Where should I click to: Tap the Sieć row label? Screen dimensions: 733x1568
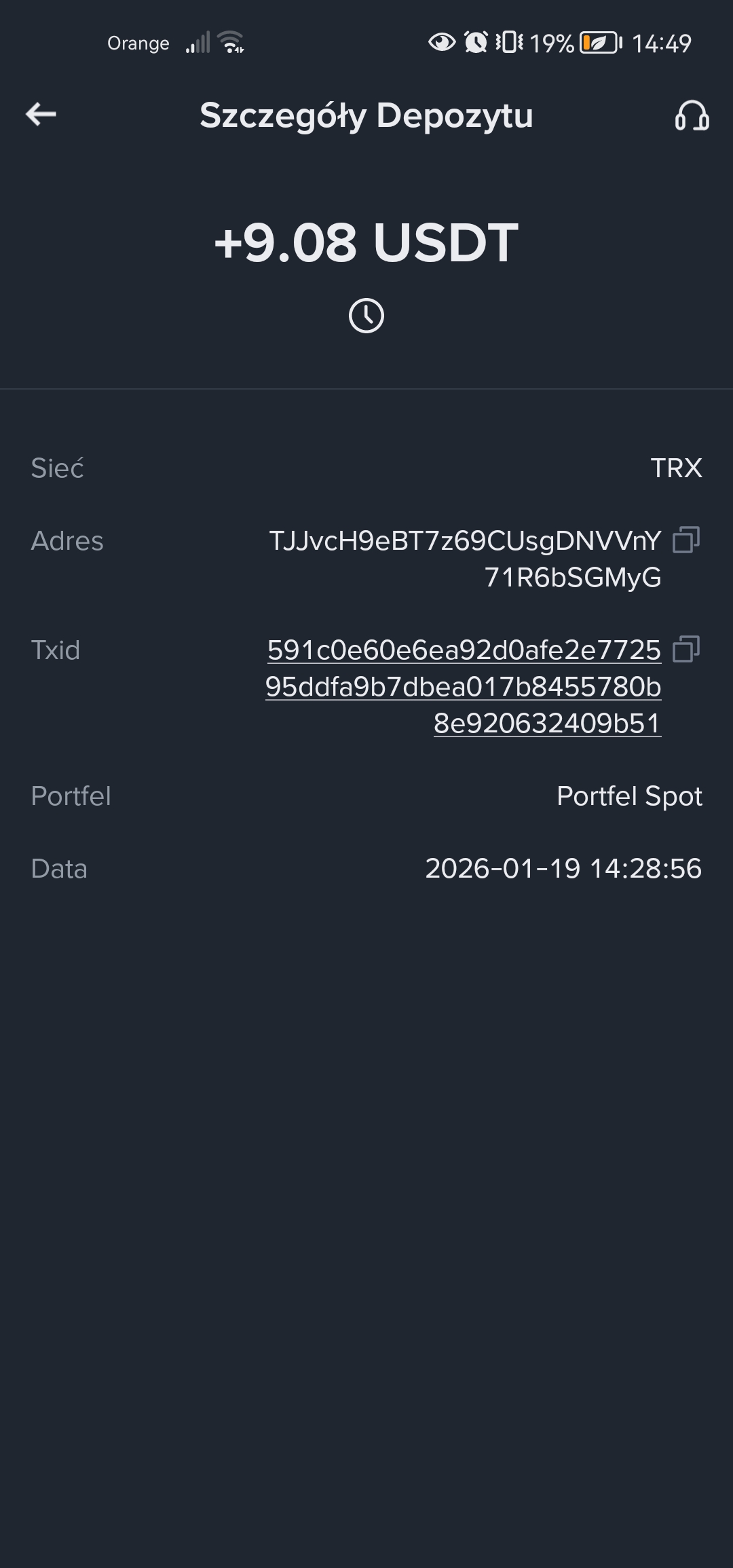(x=57, y=468)
